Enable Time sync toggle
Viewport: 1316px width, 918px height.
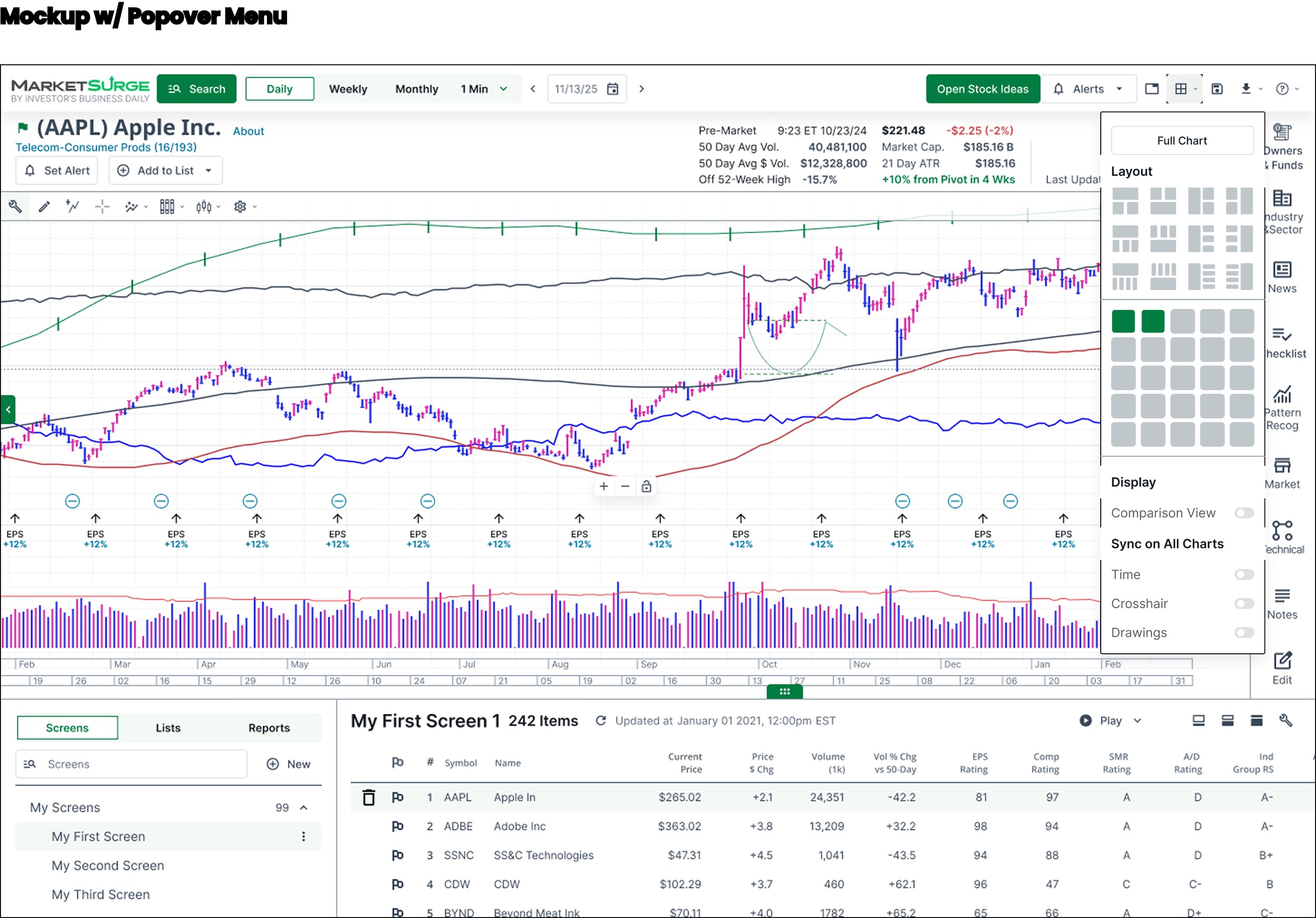1244,575
